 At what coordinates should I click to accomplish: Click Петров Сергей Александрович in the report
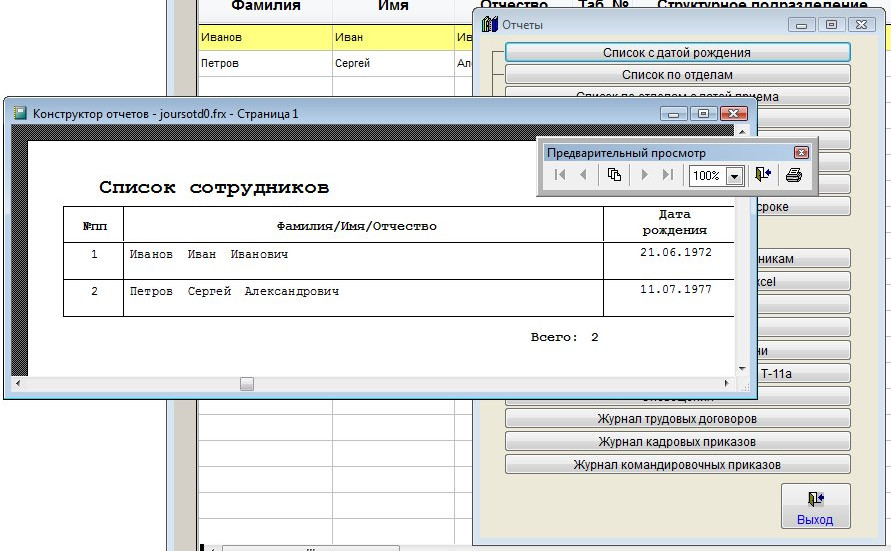coord(234,291)
